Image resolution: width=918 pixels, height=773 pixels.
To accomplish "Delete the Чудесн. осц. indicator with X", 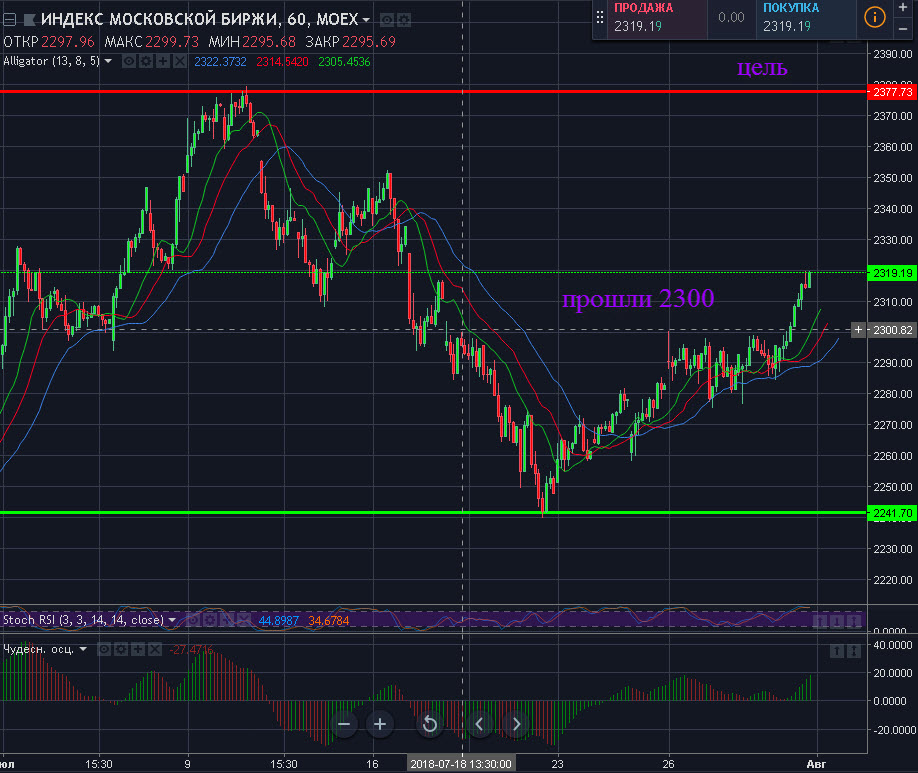I will point(155,649).
